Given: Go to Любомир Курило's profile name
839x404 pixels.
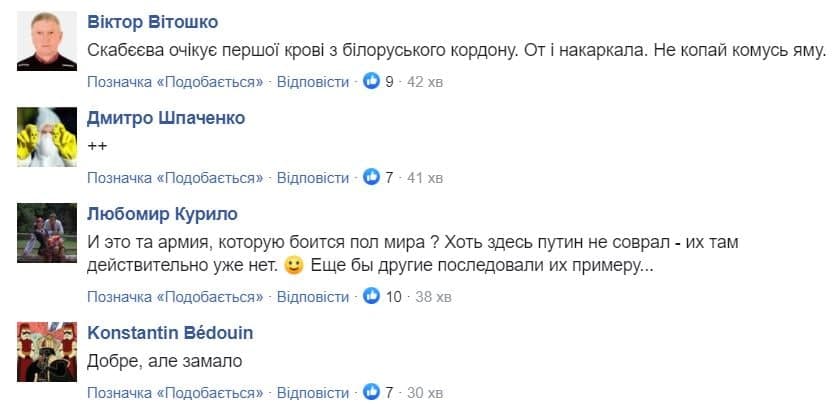Looking at the screenshot, I should (162, 214).
